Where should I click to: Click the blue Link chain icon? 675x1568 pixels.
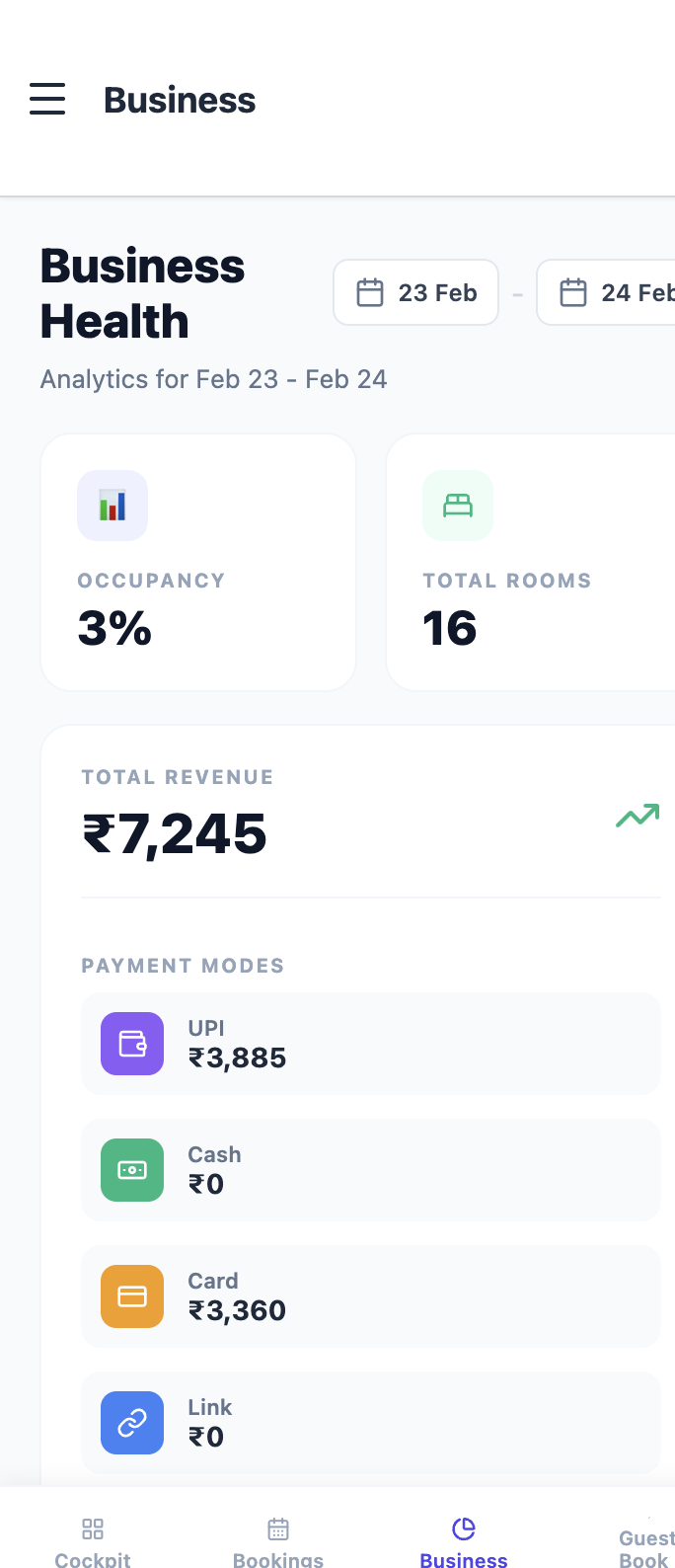tap(132, 1423)
